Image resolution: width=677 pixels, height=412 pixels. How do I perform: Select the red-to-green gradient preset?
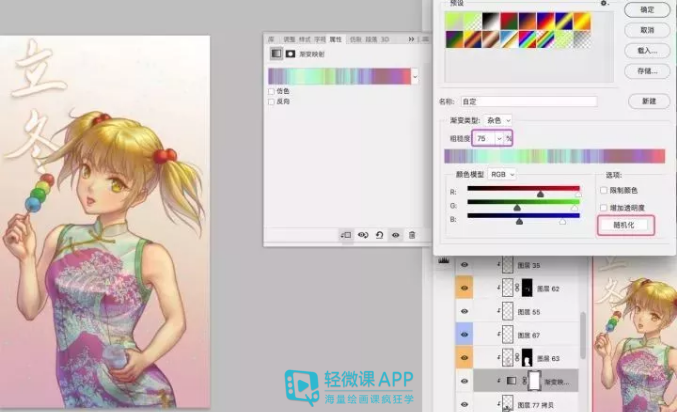pyautogui.click(x=509, y=21)
